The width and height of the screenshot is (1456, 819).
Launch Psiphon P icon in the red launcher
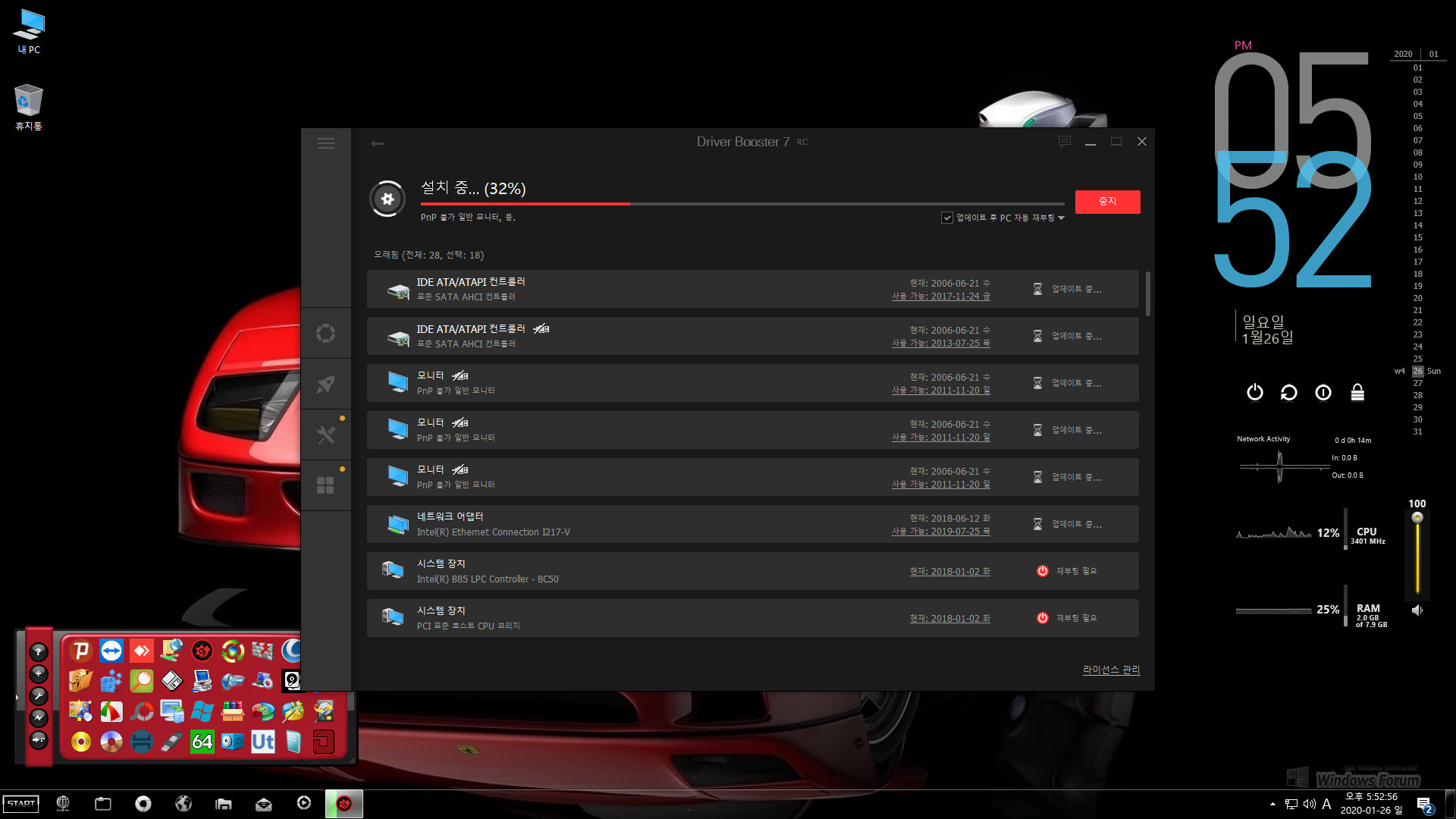click(x=81, y=651)
